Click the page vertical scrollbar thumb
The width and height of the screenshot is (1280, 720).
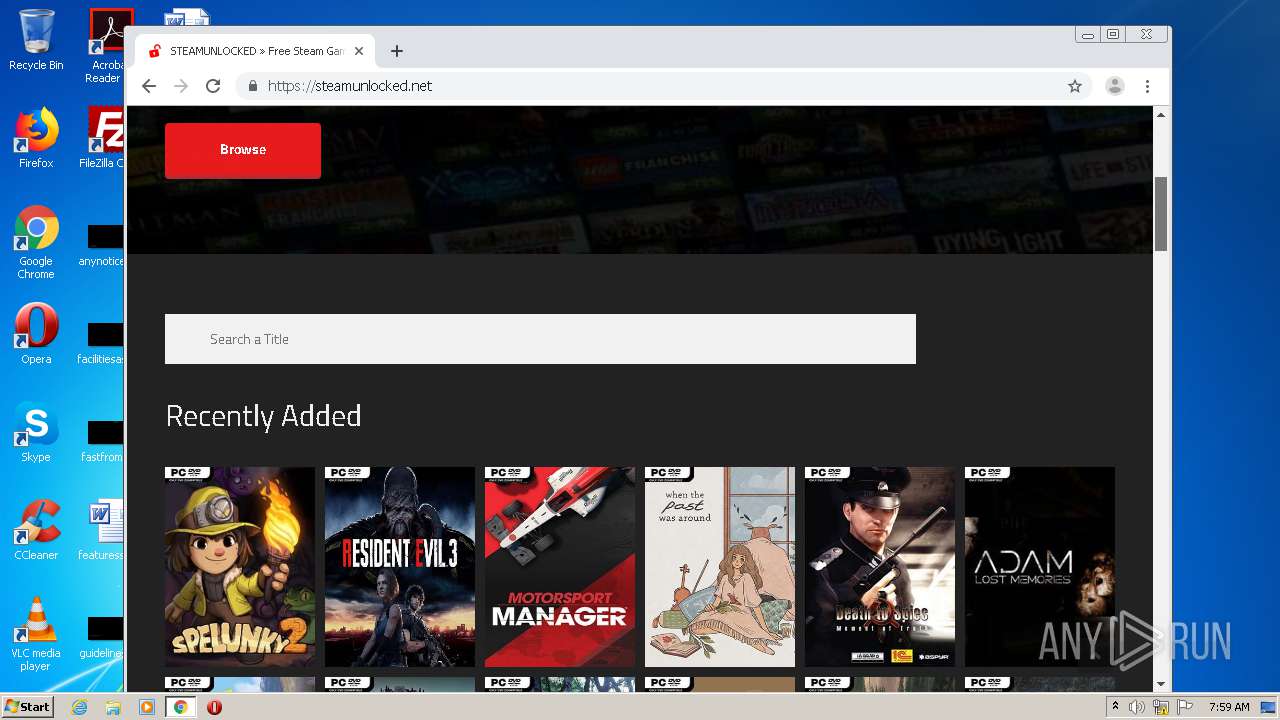pyautogui.click(x=1161, y=213)
